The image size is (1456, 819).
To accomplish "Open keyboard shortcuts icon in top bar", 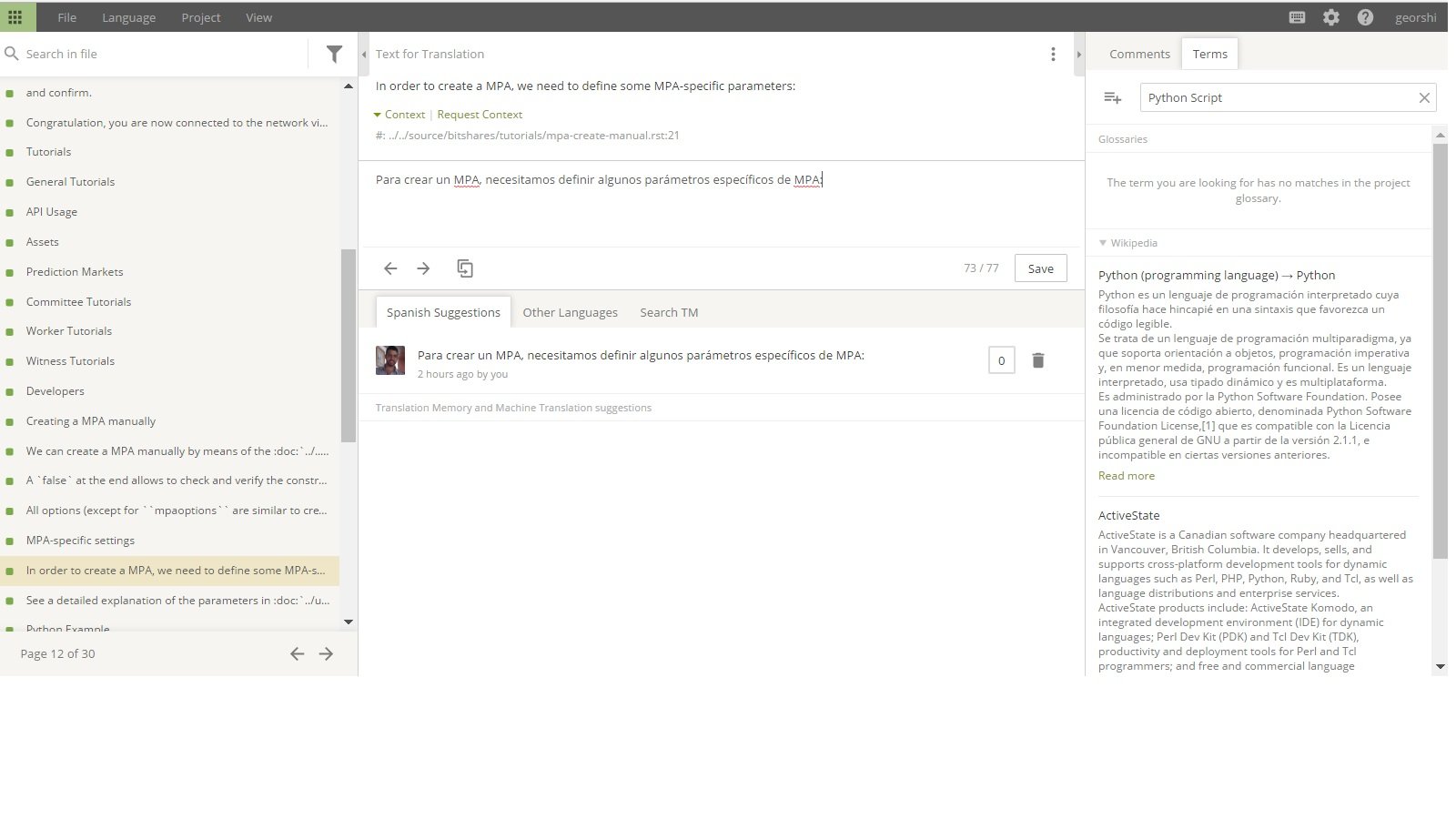I will point(1298,17).
